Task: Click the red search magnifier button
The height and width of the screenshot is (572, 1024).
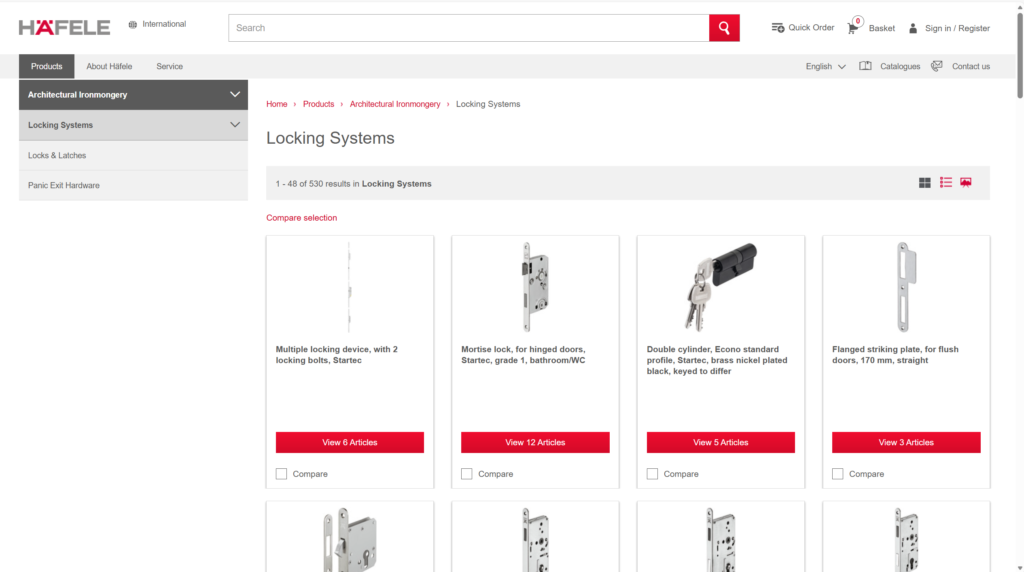Action: pyautogui.click(x=724, y=28)
